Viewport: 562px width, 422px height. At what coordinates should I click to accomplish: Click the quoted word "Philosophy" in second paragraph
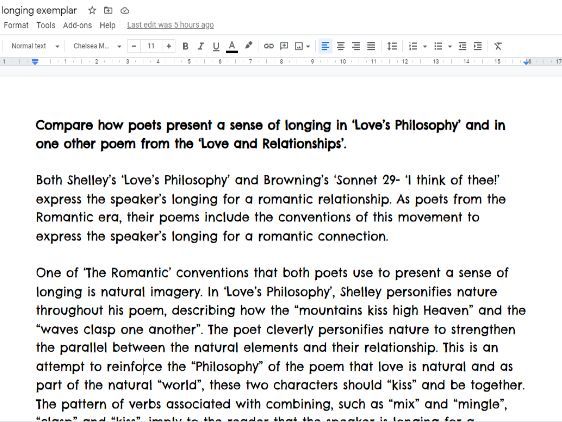pyautogui.click(x=227, y=366)
